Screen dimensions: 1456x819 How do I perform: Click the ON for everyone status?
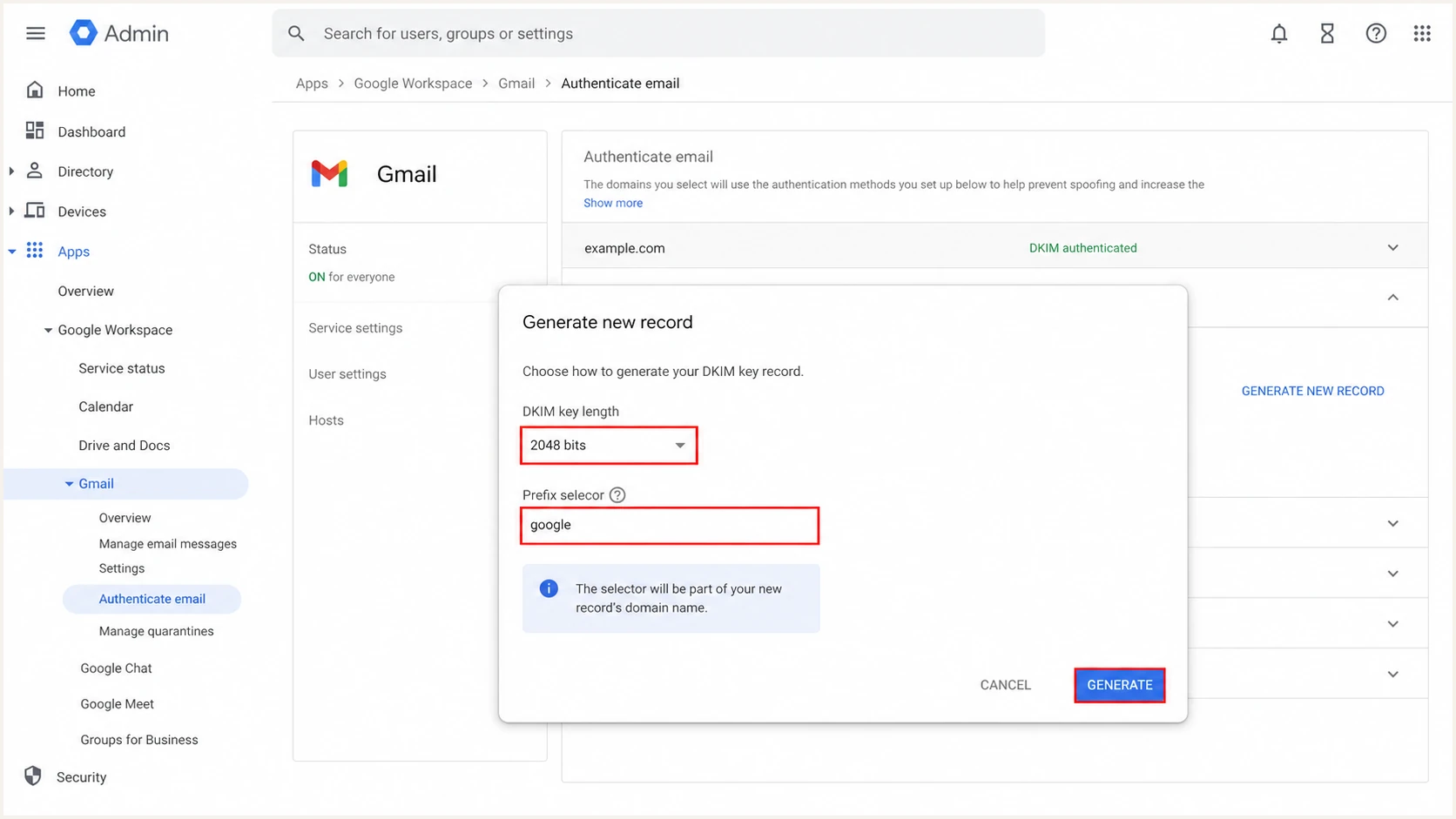[351, 277]
